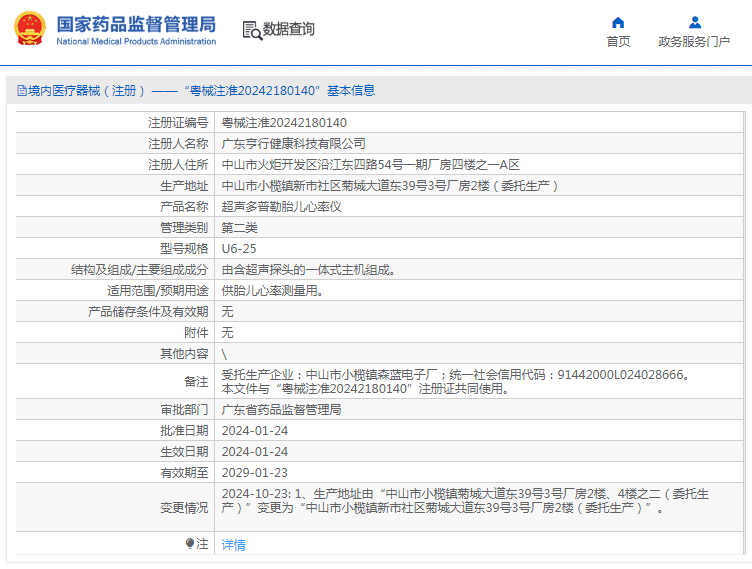Select model specification U6-25
Screen dimensions: 752x569
[239, 249]
